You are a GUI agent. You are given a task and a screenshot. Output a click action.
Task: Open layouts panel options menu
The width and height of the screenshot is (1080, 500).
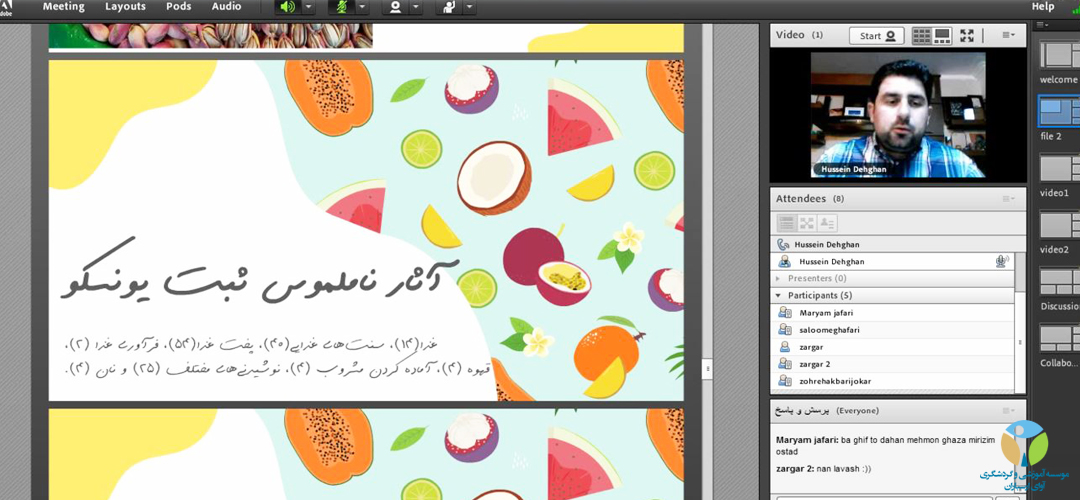pos(1042,25)
